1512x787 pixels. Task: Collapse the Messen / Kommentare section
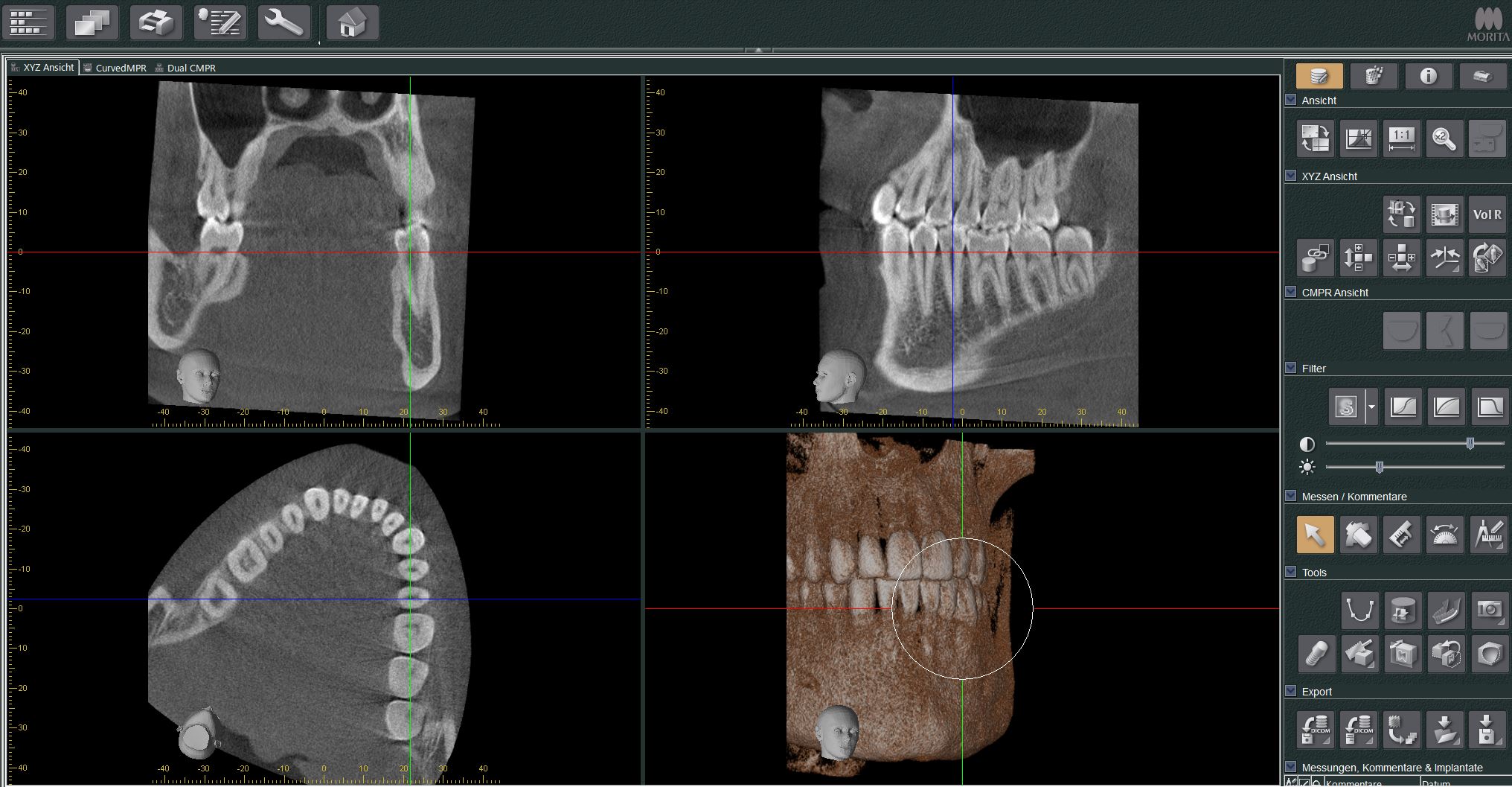coord(1291,496)
